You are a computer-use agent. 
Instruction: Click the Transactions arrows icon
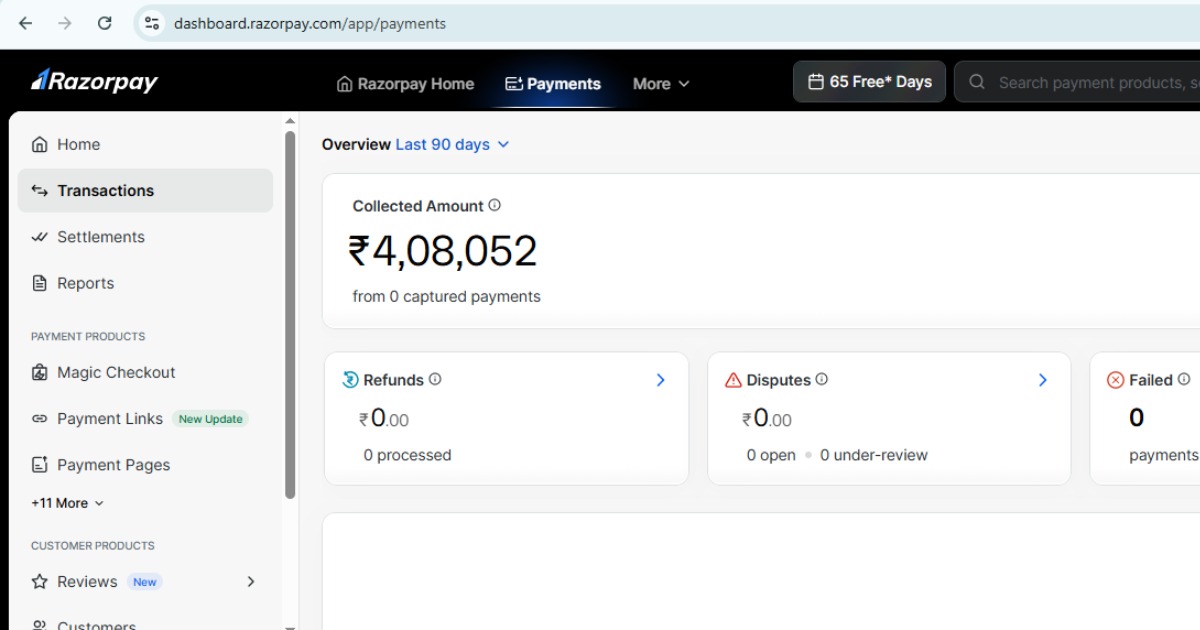pos(40,190)
